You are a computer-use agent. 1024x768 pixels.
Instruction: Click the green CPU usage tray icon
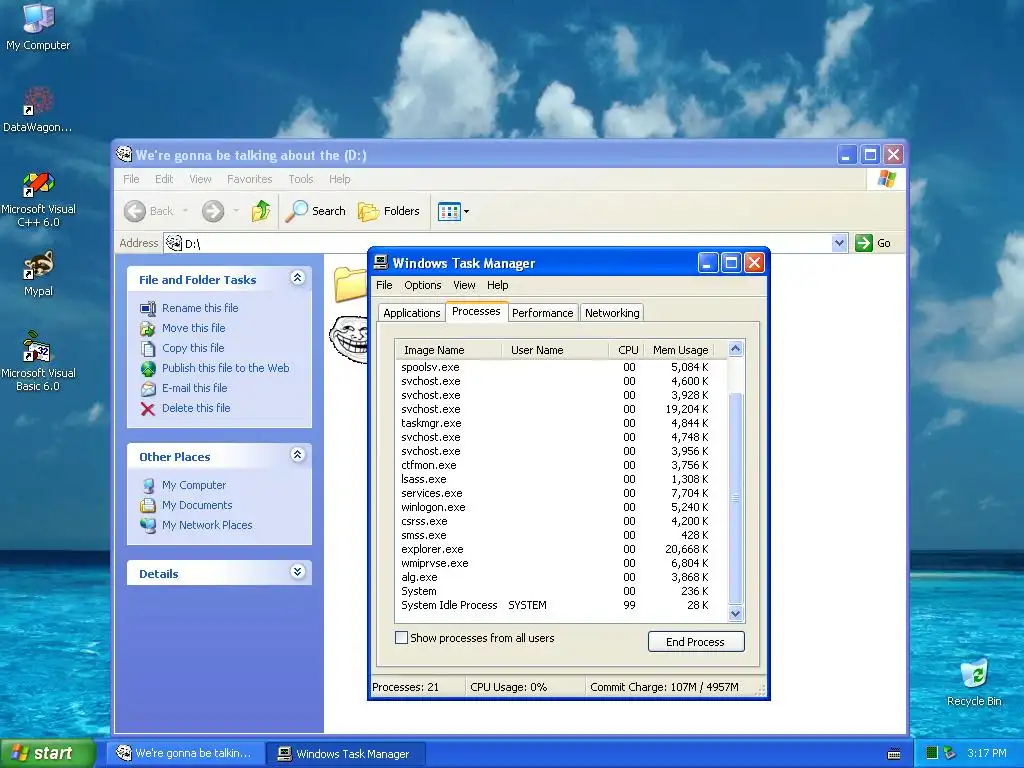(932, 753)
